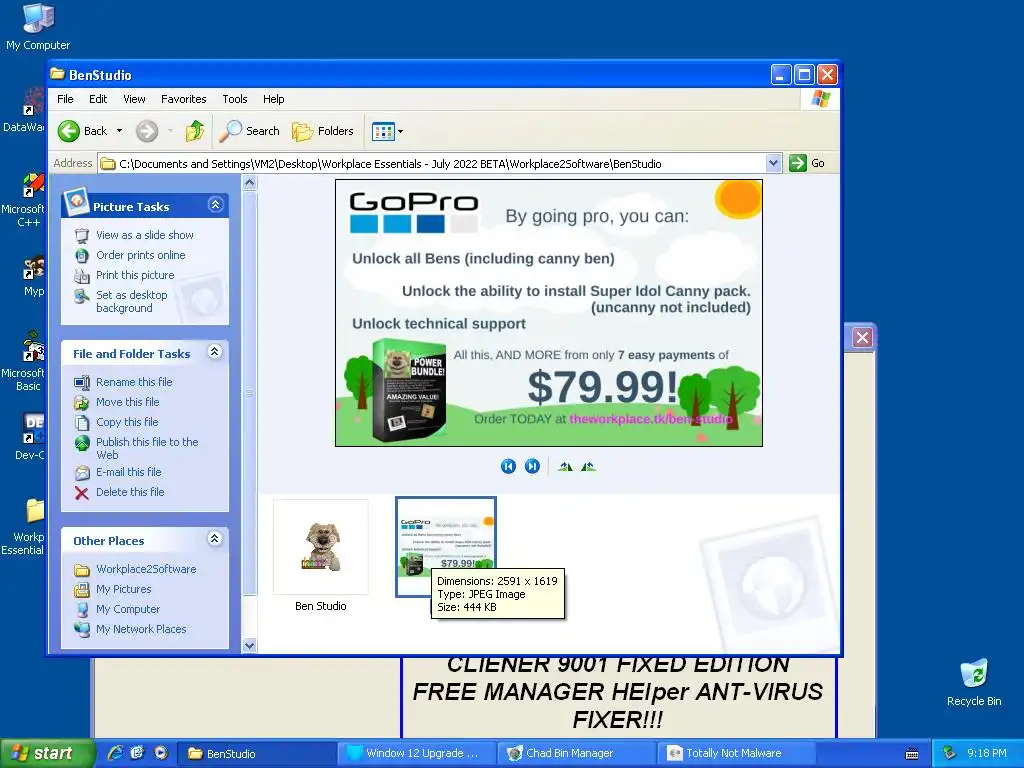Click the Up folder toolbar icon

click(194, 131)
